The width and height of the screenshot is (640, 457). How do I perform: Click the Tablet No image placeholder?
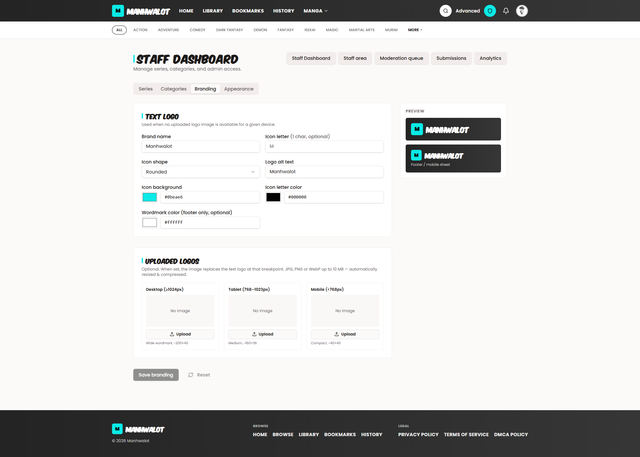click(262, 311)
